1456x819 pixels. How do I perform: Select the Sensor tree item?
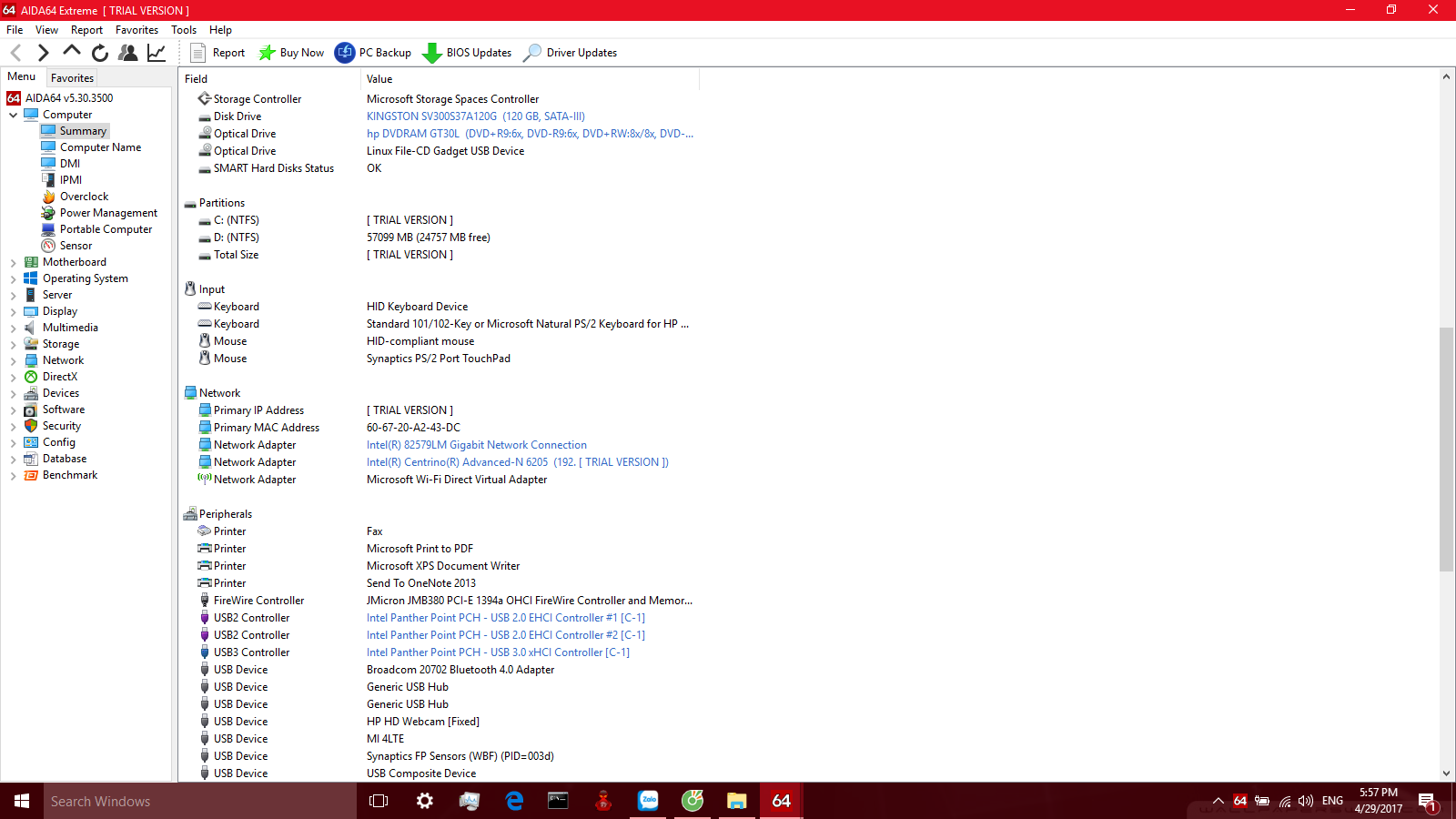pyautogui.click(x=76, y=246)
